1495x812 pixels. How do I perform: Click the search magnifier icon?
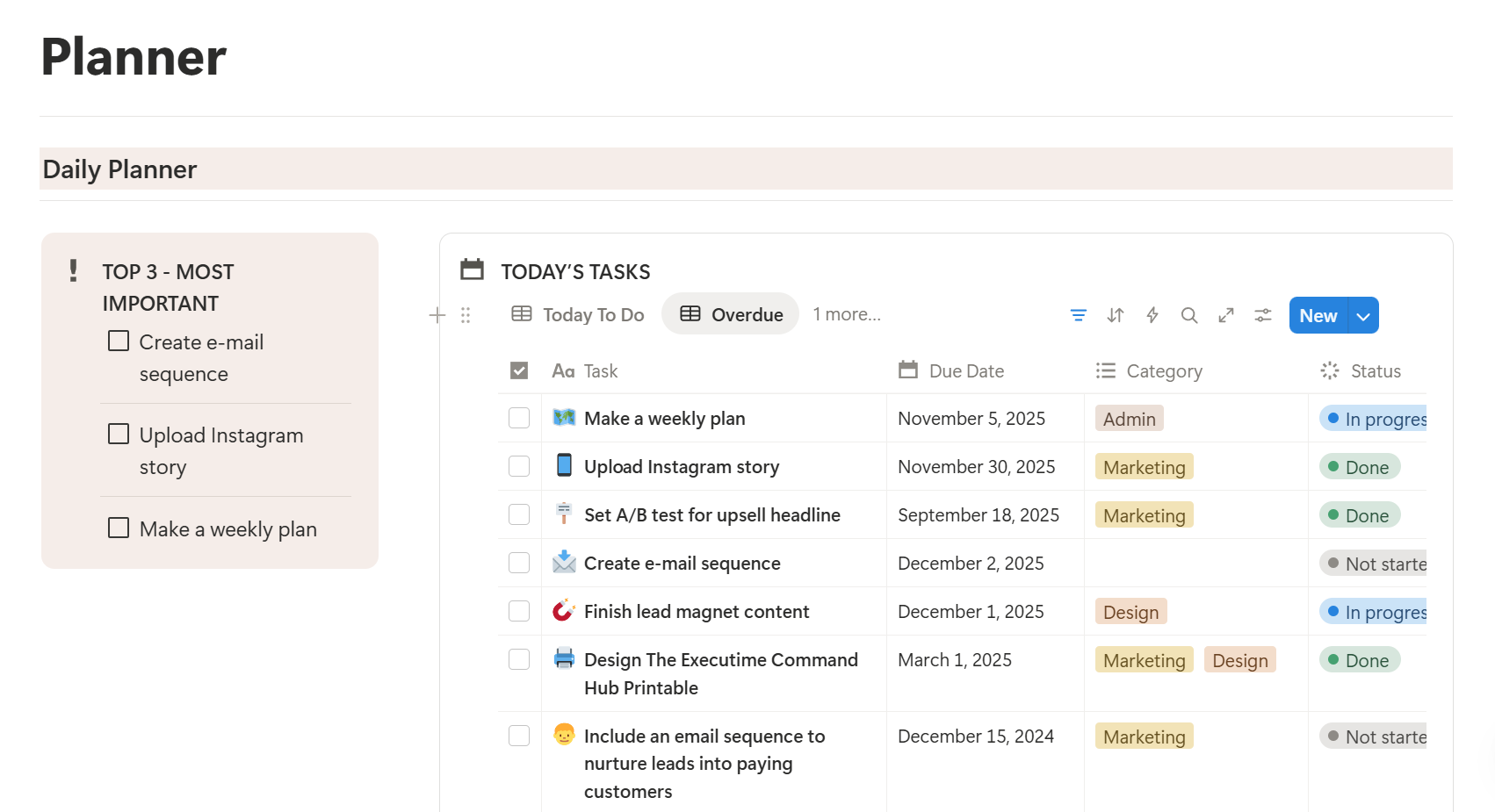click(1188, 315)
